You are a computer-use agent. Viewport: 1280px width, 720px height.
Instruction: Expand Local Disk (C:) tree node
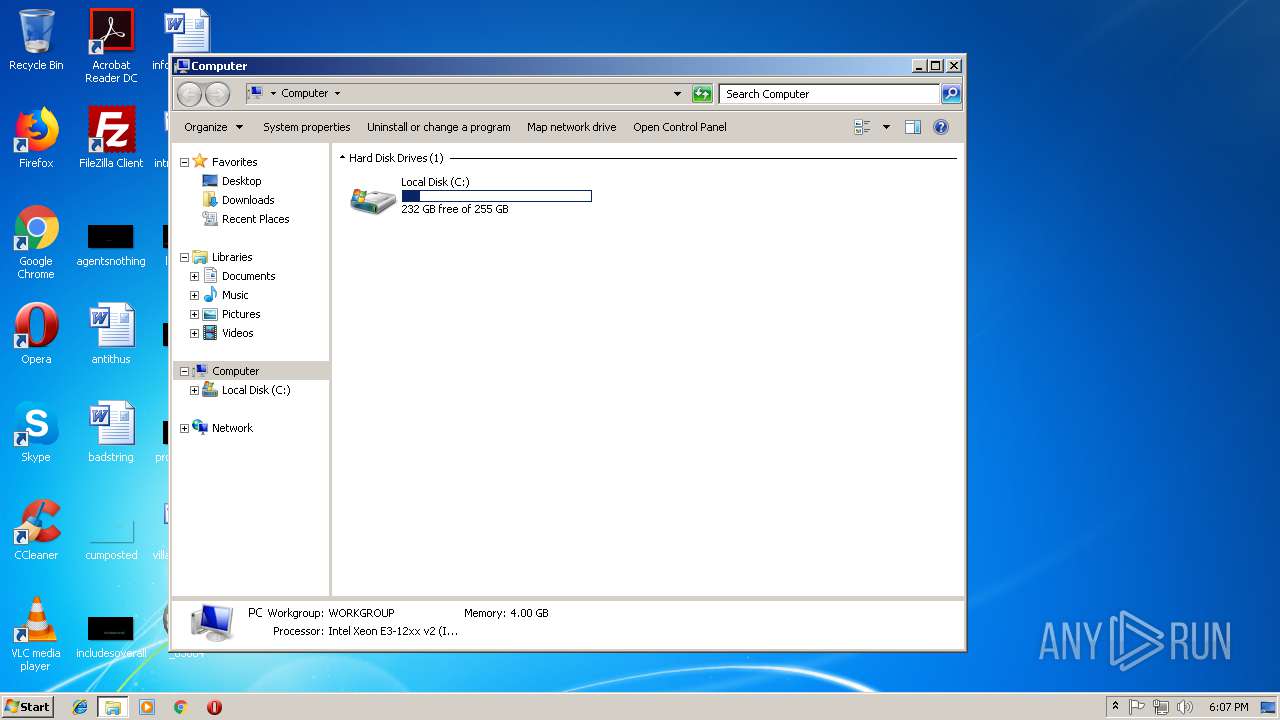[194, 390]
